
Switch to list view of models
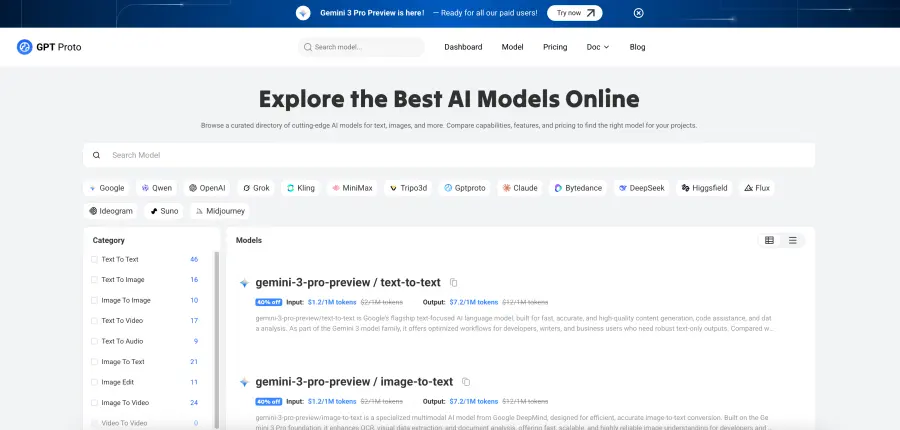tap(792, 240)
